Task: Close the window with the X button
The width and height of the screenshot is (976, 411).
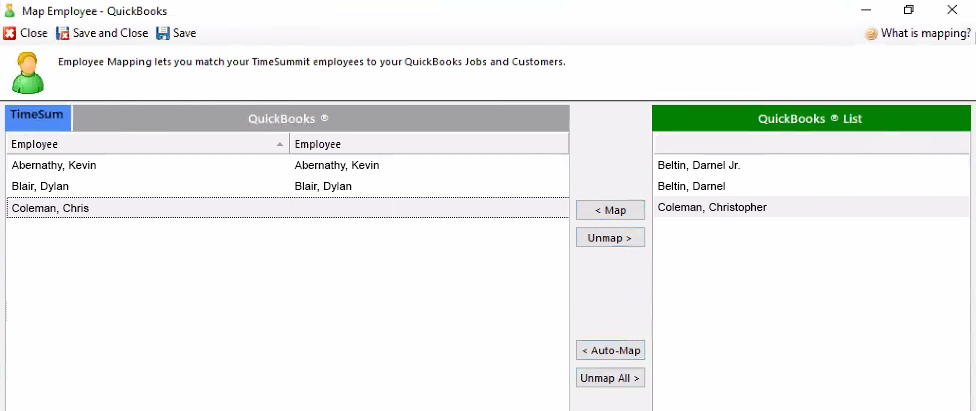Action: (x=952, y=10)
